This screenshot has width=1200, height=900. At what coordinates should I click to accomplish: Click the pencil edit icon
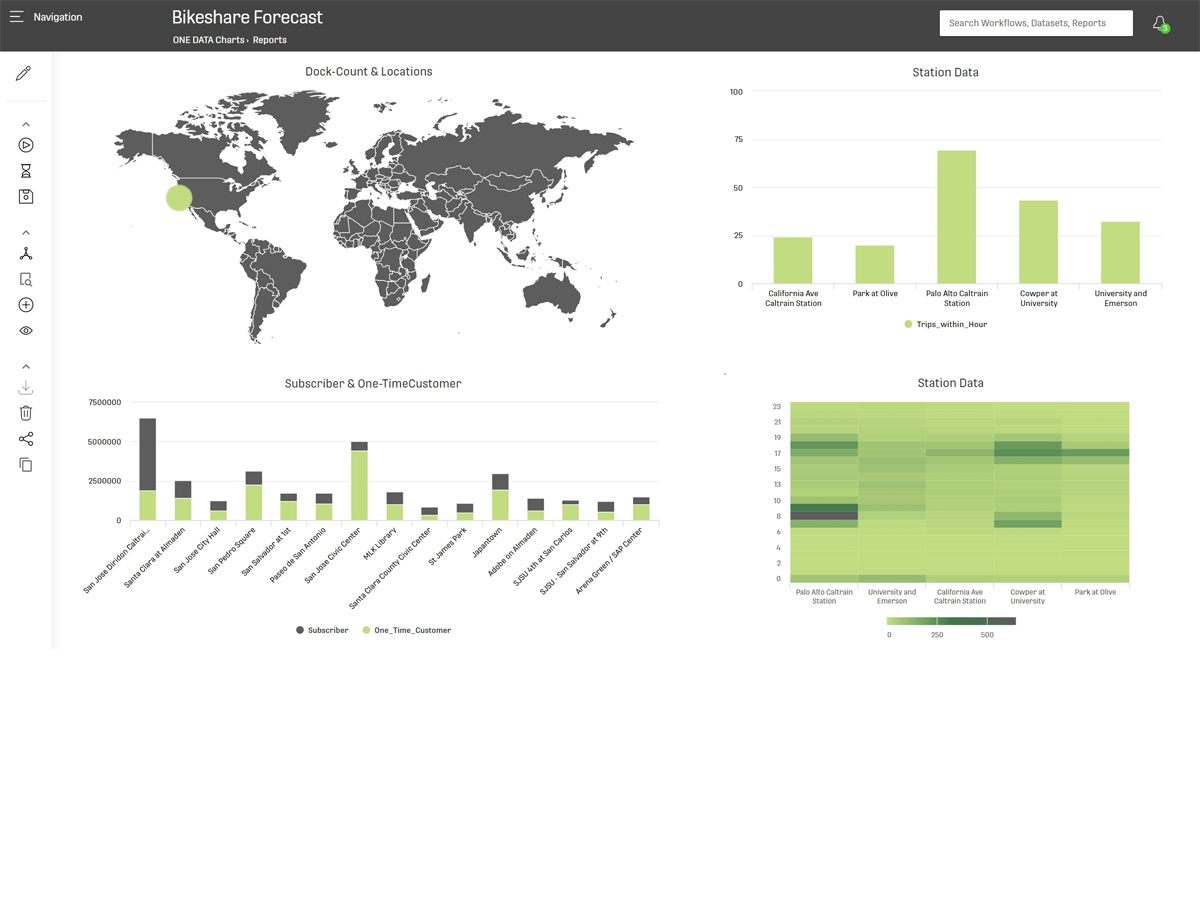coord(24,74)
